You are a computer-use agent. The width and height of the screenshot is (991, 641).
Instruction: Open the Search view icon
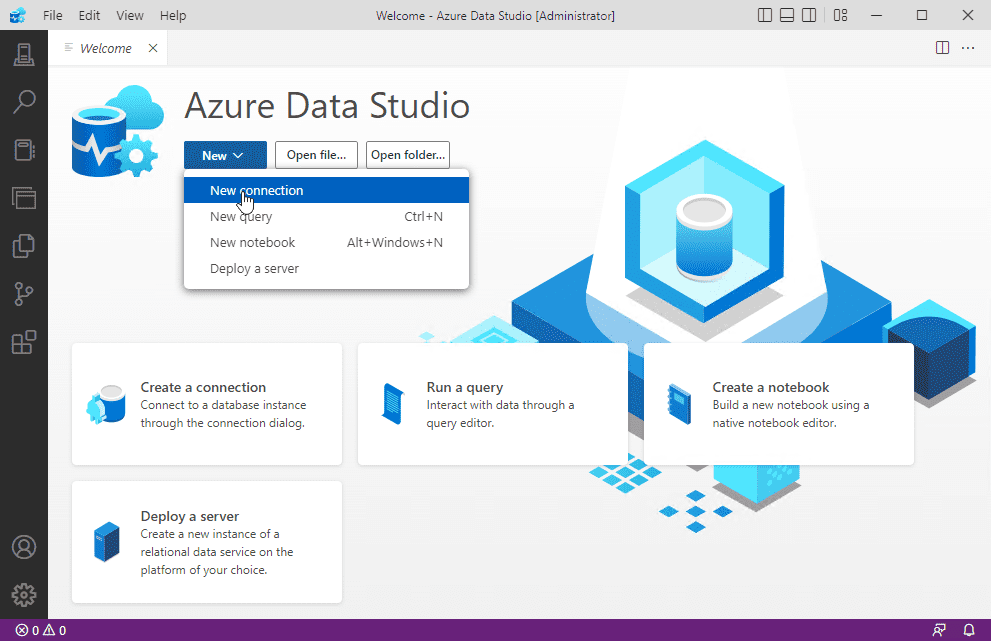click(x=24, y=102)
